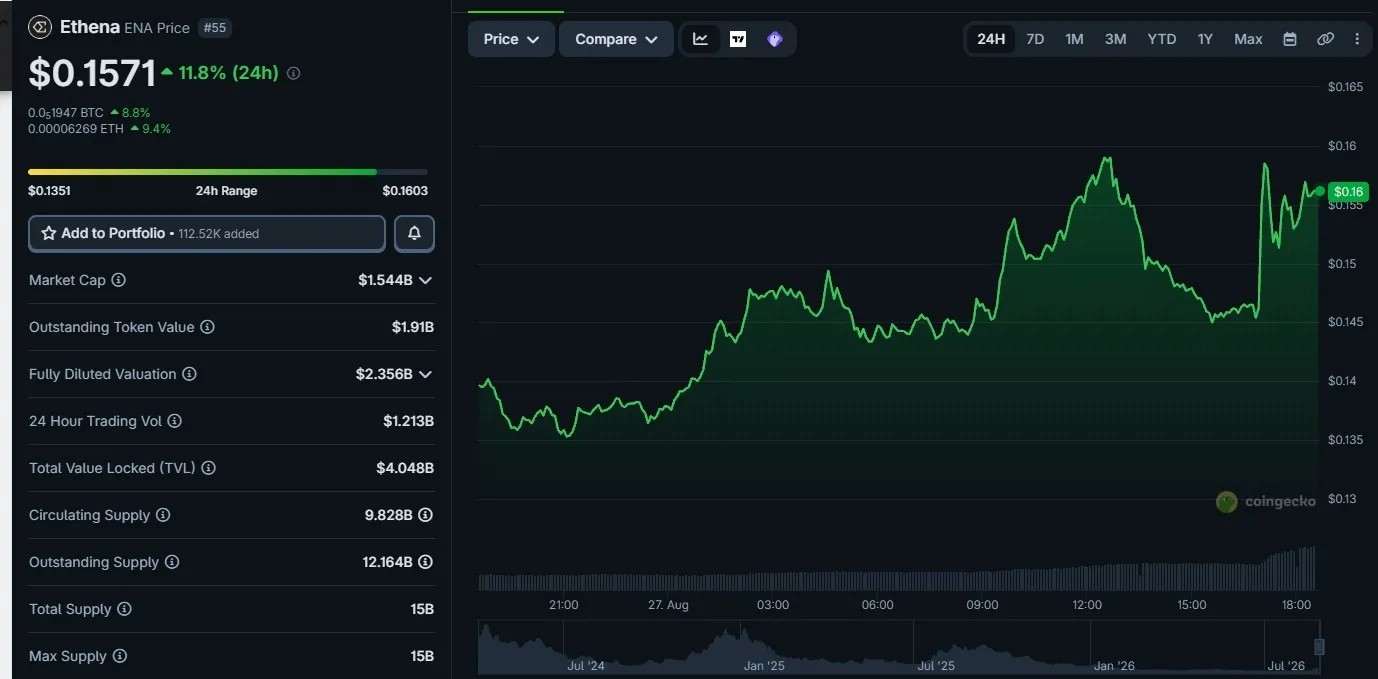Click the price alert bell icon
1378x679 pixels.
pyautogui.click(x=414, y=233)
